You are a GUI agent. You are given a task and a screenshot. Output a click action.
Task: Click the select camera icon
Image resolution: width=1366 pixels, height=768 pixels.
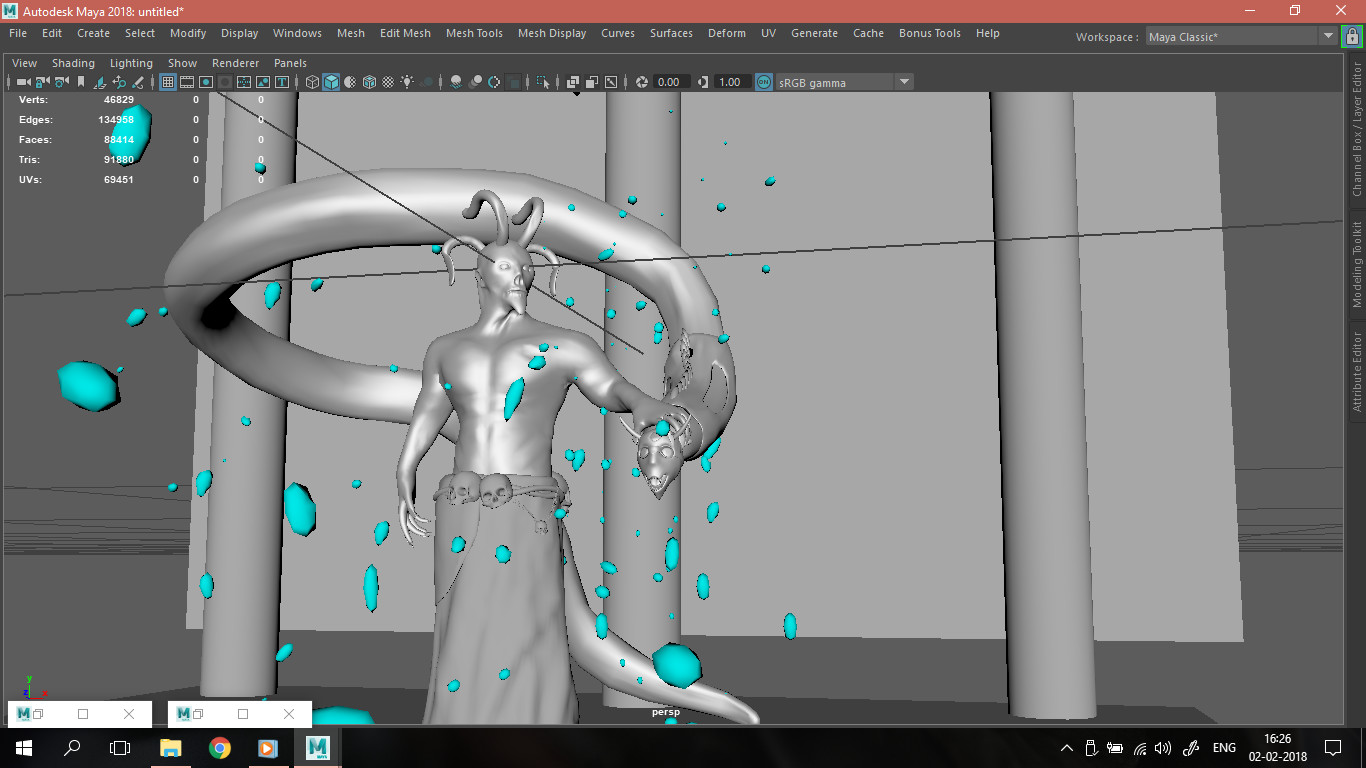tap(22, 82)
